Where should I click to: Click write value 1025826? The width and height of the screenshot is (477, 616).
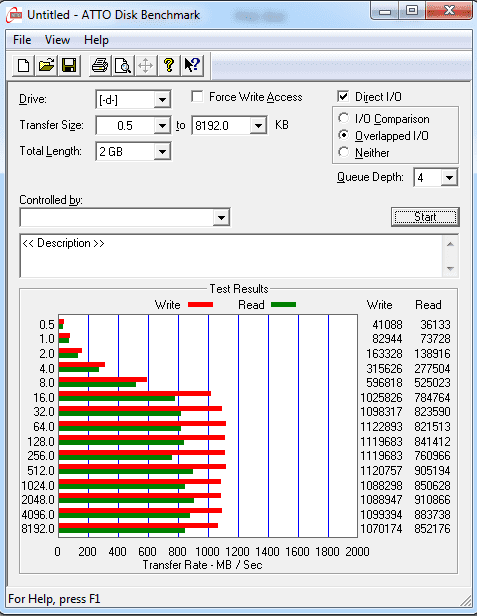point(381,398)
